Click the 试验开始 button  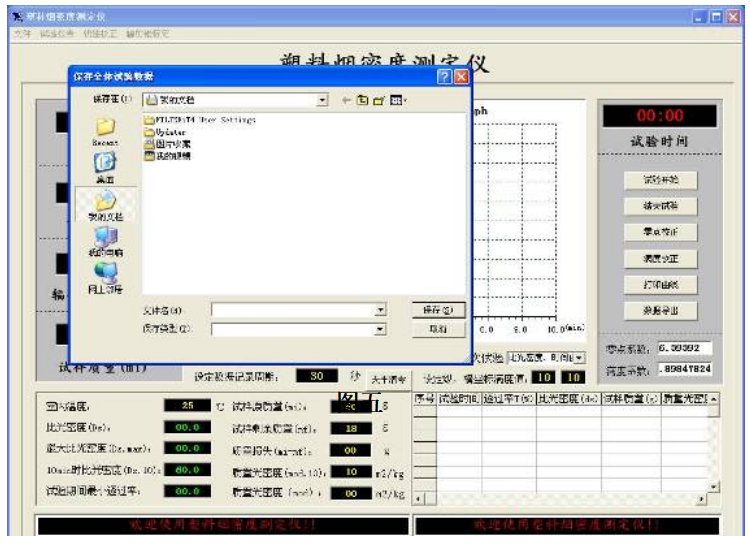[661, 180]
